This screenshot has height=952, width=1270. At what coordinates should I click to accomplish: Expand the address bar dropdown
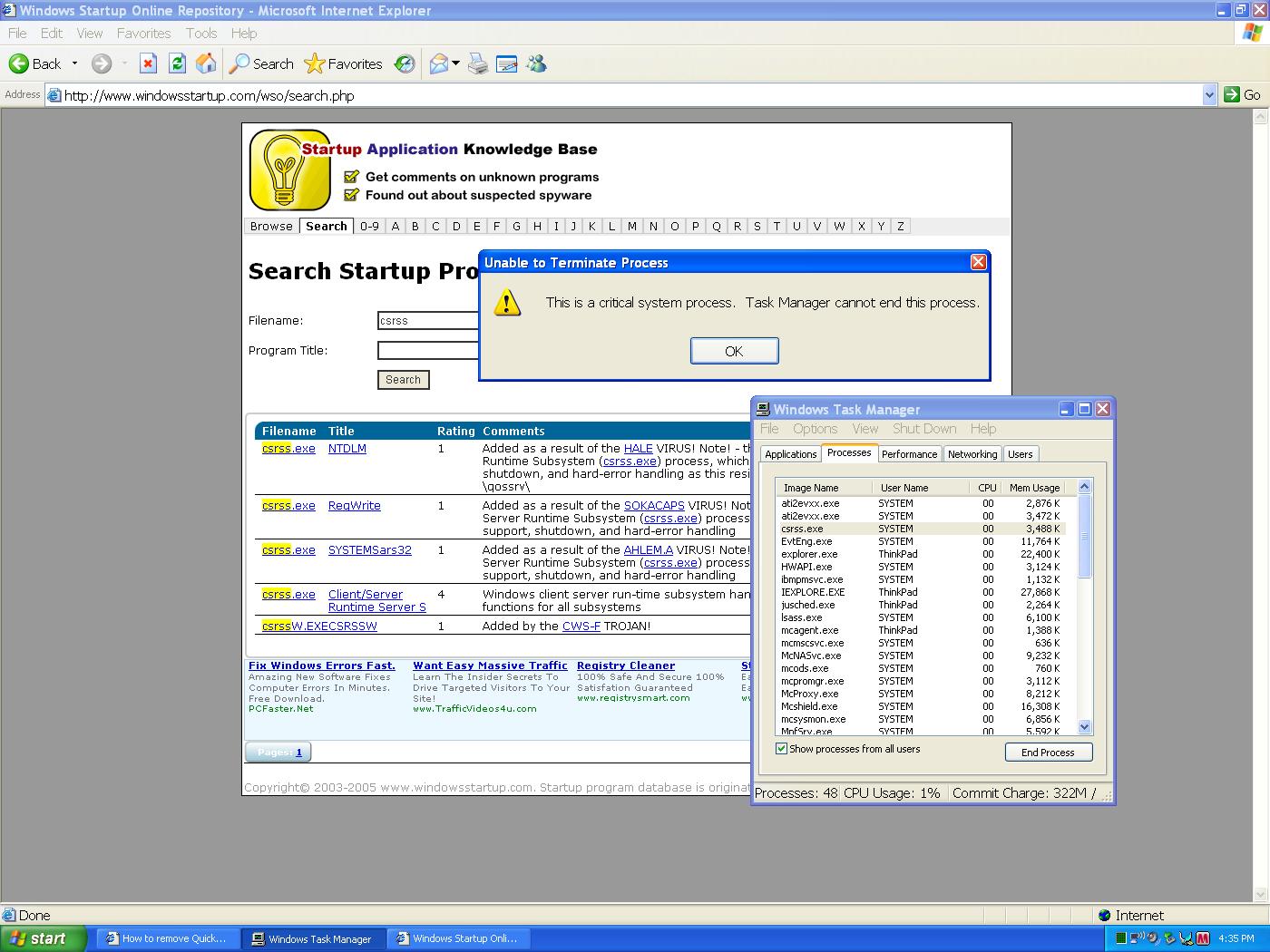tap(1208, 94)
